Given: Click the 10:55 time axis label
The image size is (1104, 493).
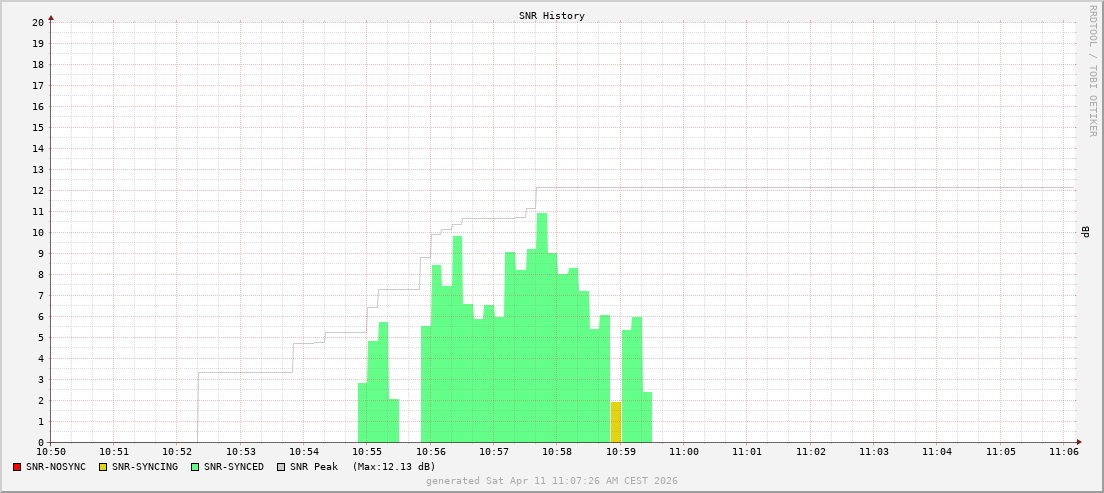Looking at the screenshot, I should click(367, 452).
